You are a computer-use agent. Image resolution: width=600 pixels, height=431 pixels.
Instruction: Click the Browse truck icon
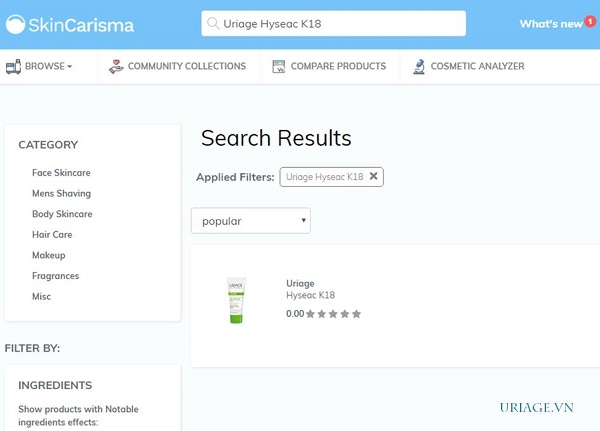tap(14, 67)
